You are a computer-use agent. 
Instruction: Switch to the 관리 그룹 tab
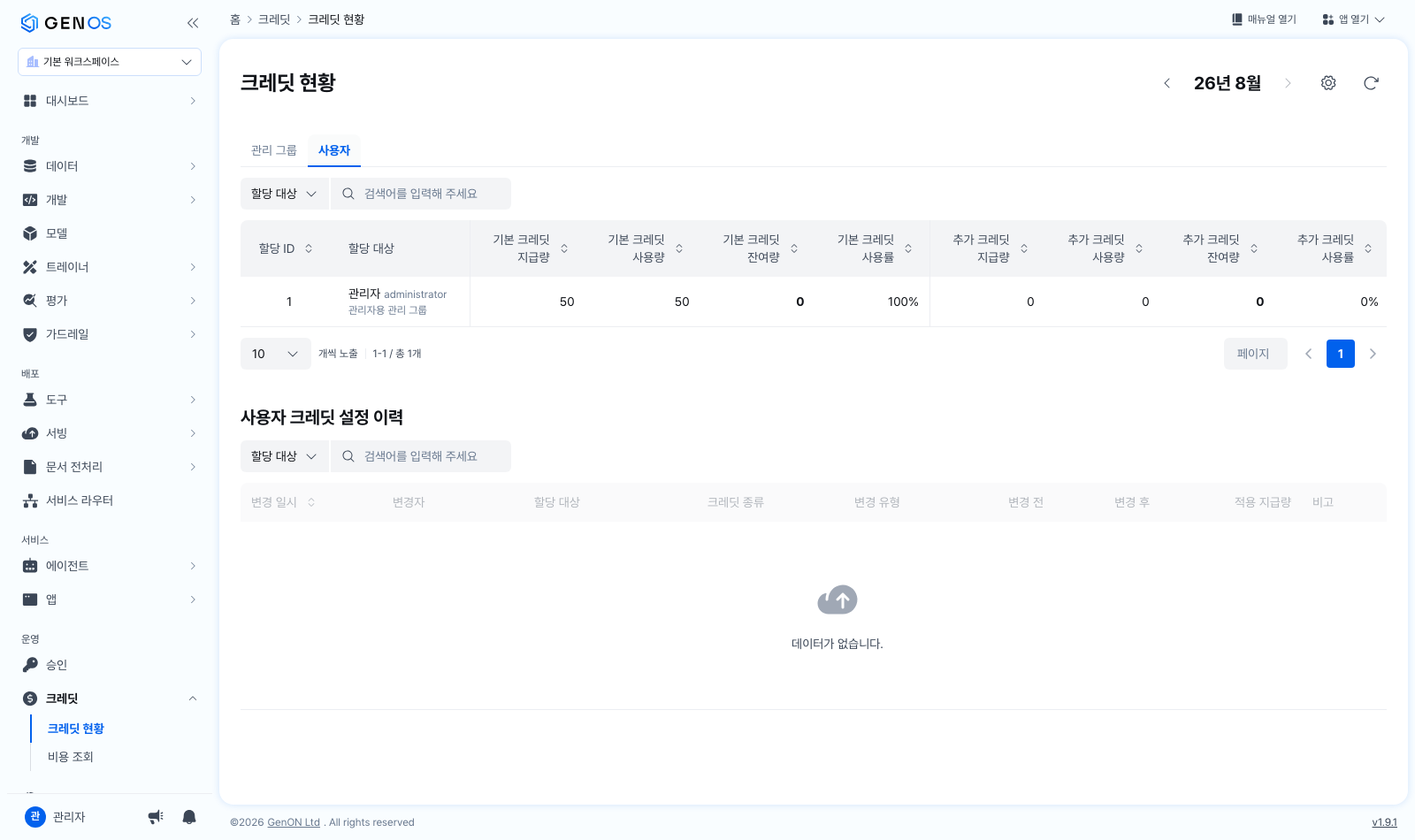(x=274, y=150)
